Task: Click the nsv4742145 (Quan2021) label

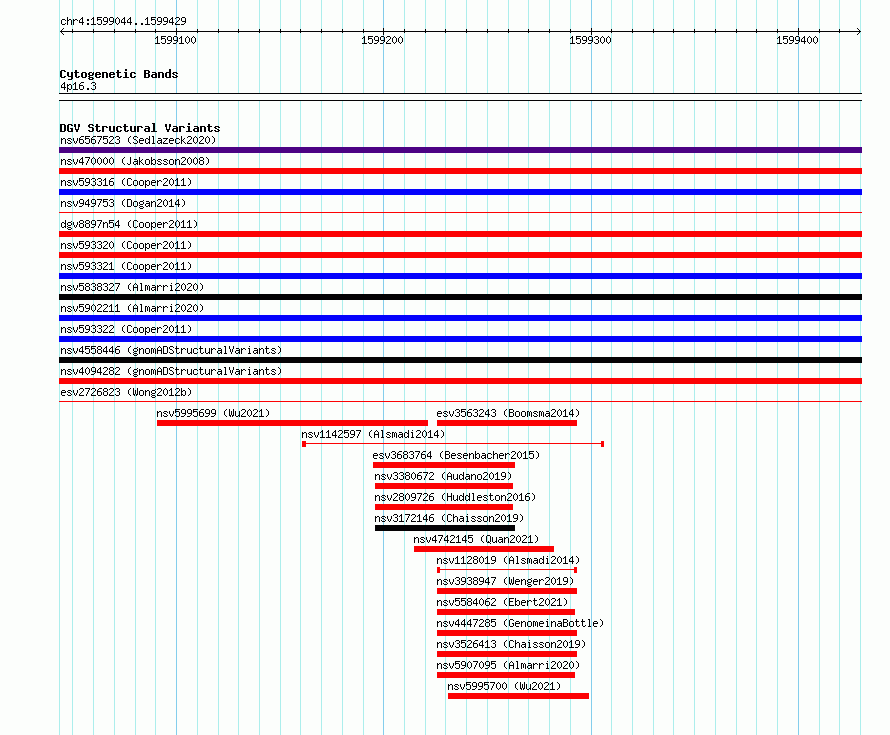Action: pyautogui.click(x=476, y=539)
